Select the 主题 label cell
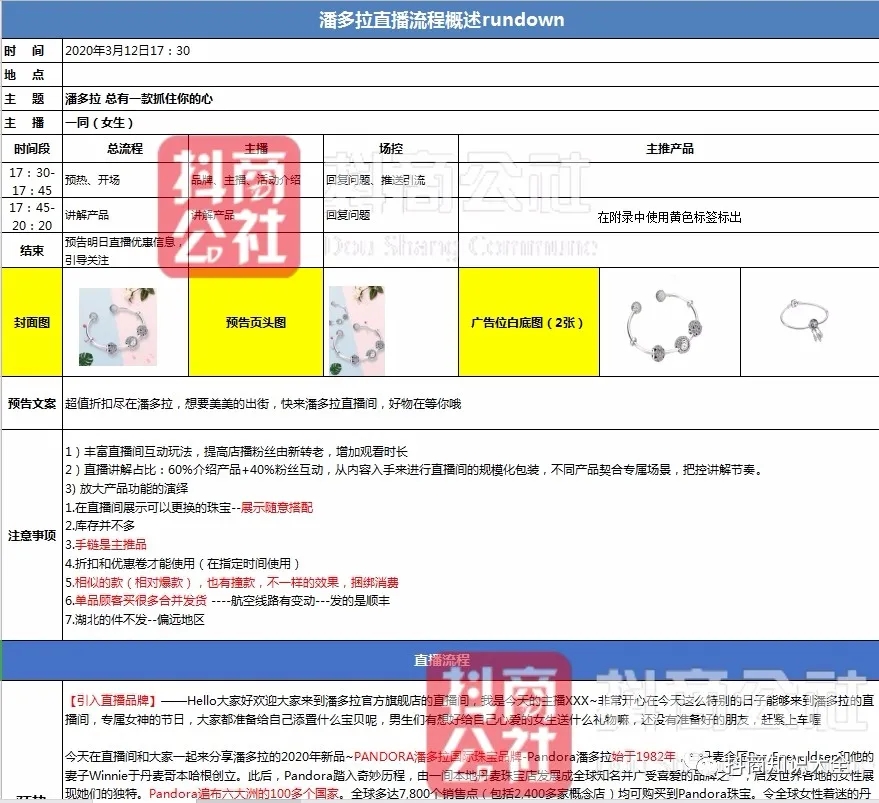The width and height of the screenshot is (879, 803). coord(32,99)
